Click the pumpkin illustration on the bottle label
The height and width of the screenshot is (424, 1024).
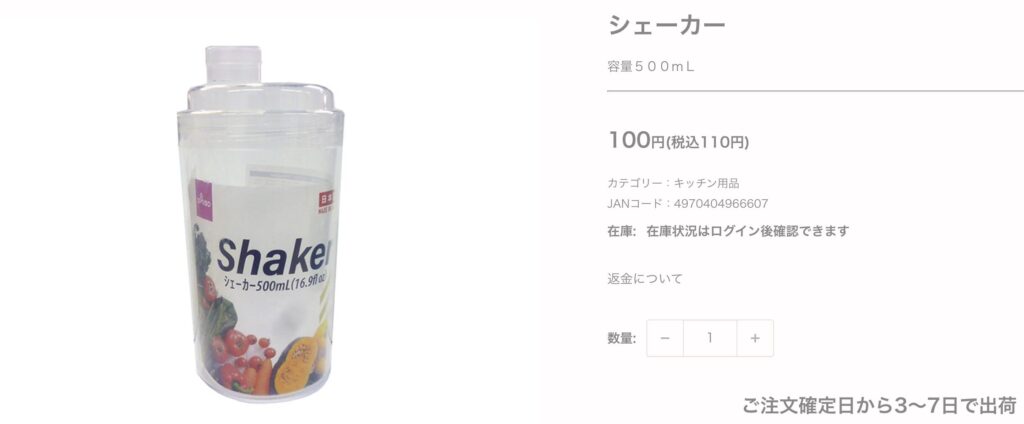296,367
